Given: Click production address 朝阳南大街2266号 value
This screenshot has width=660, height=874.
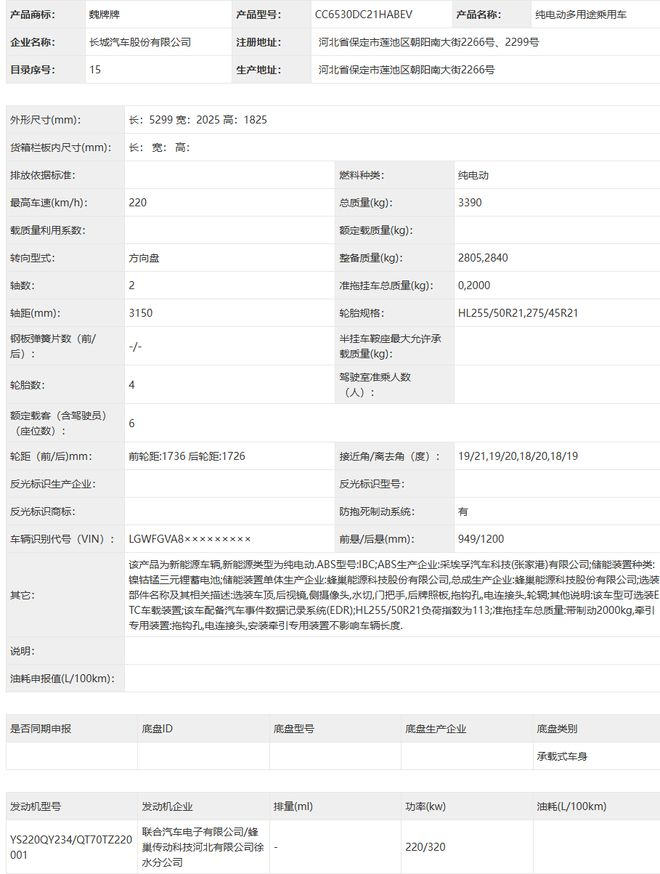Looking at the screenshot, I should tap(406, 70).
